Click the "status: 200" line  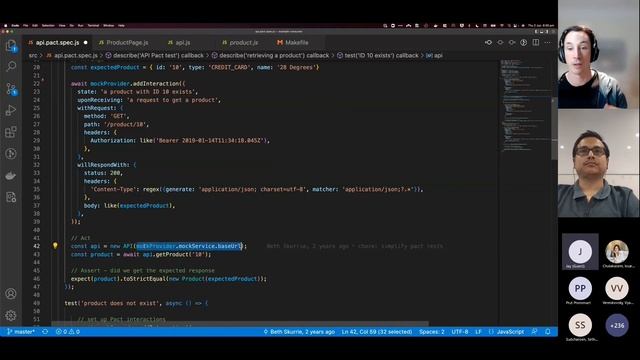pyautogui.click(x=103, y=173)
